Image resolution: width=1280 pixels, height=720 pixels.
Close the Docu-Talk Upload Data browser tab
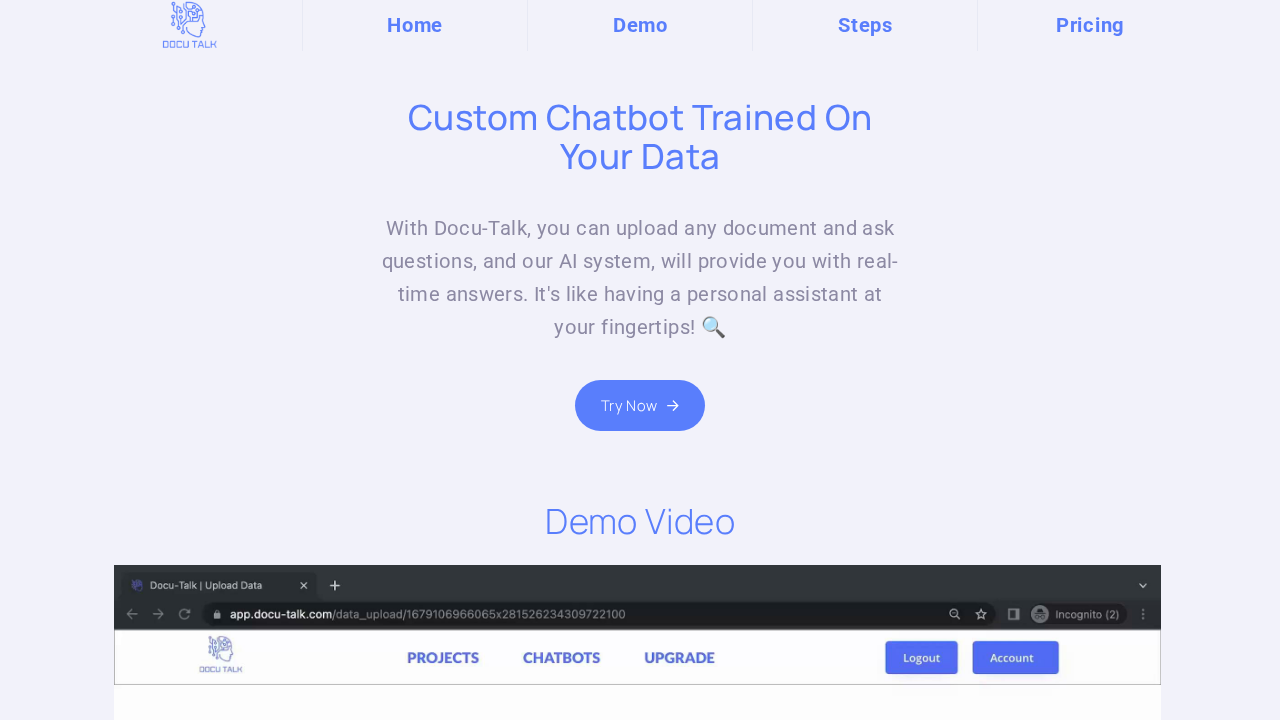304,586
